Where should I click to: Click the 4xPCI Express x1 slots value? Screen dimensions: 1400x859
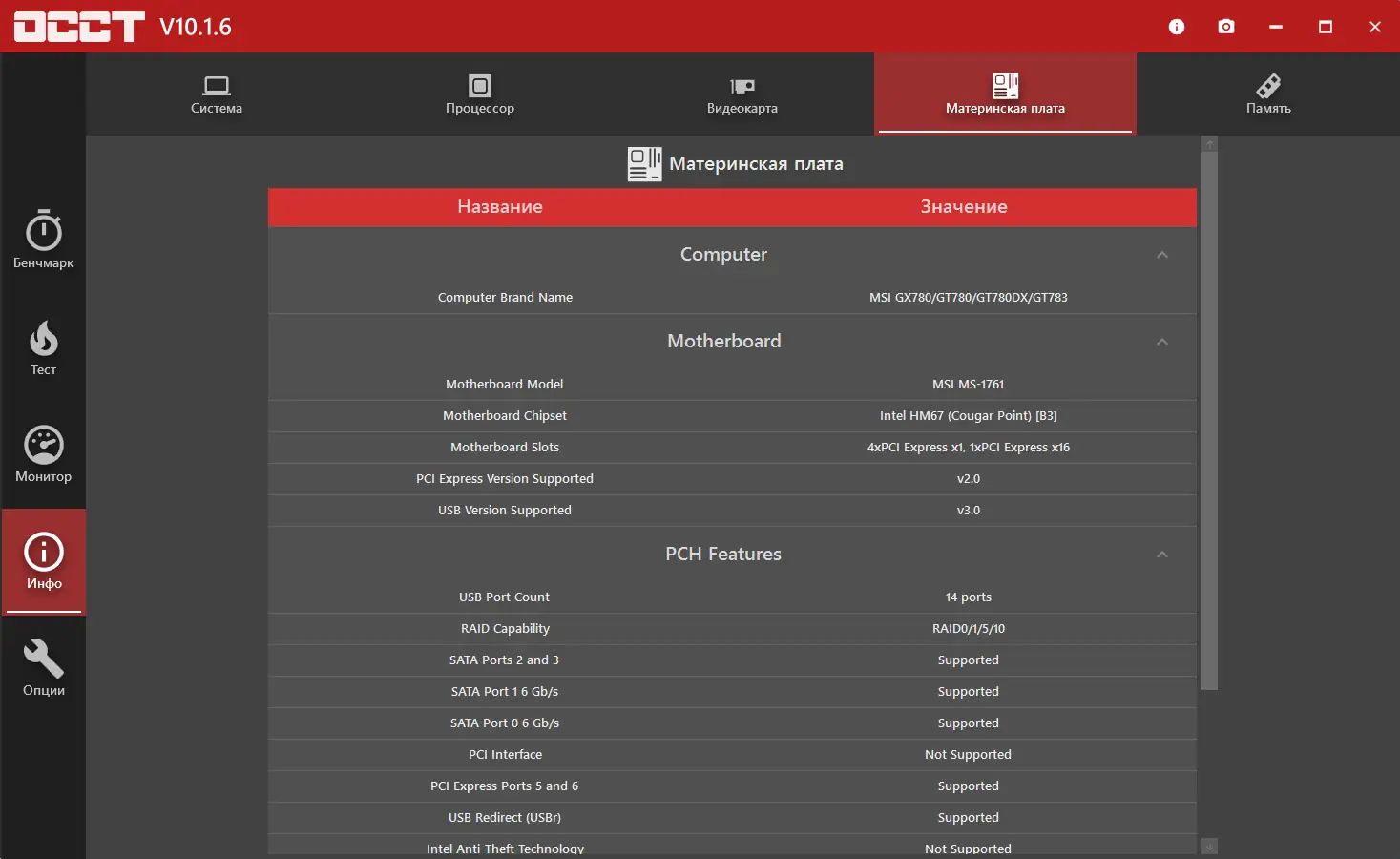(x=968, y=448)
